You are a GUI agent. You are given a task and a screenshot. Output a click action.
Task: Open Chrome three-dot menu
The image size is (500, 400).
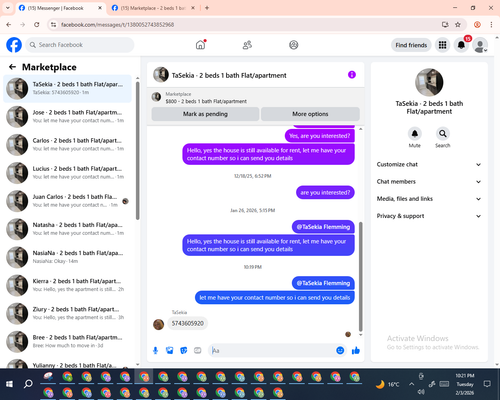[x=491, y=25]
